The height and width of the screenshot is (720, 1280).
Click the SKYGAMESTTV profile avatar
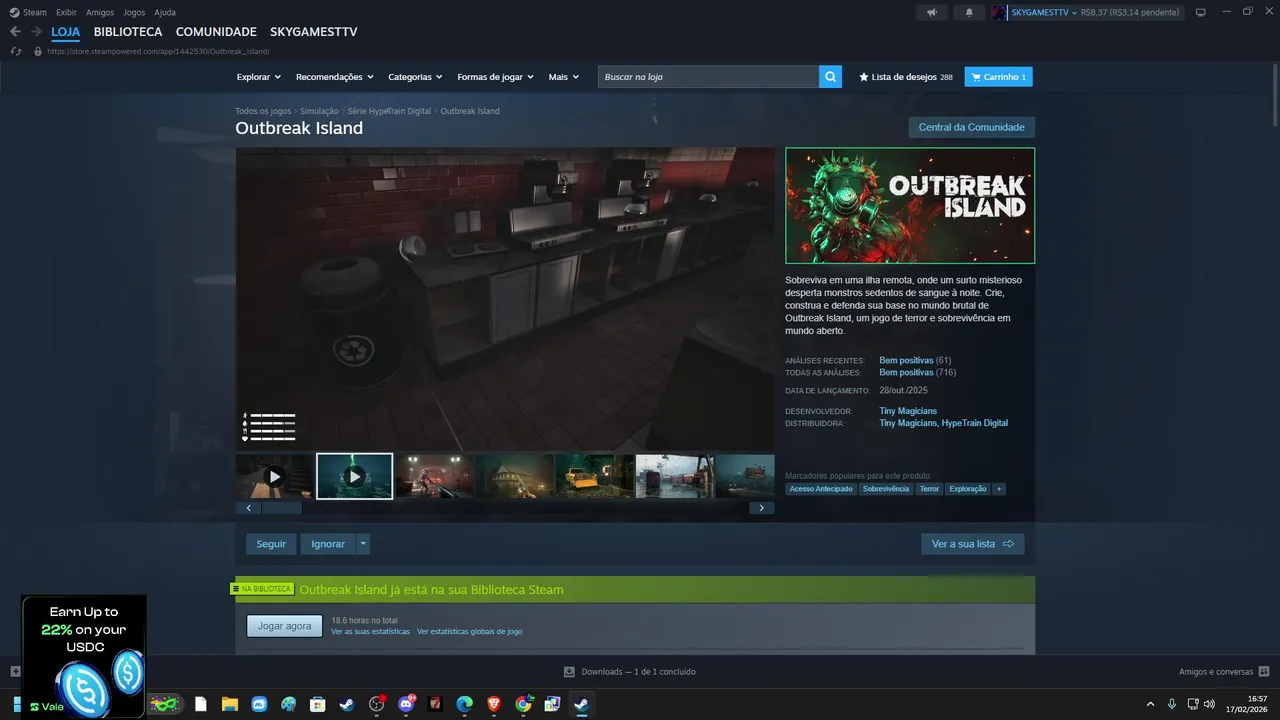(x=999, y=12)
